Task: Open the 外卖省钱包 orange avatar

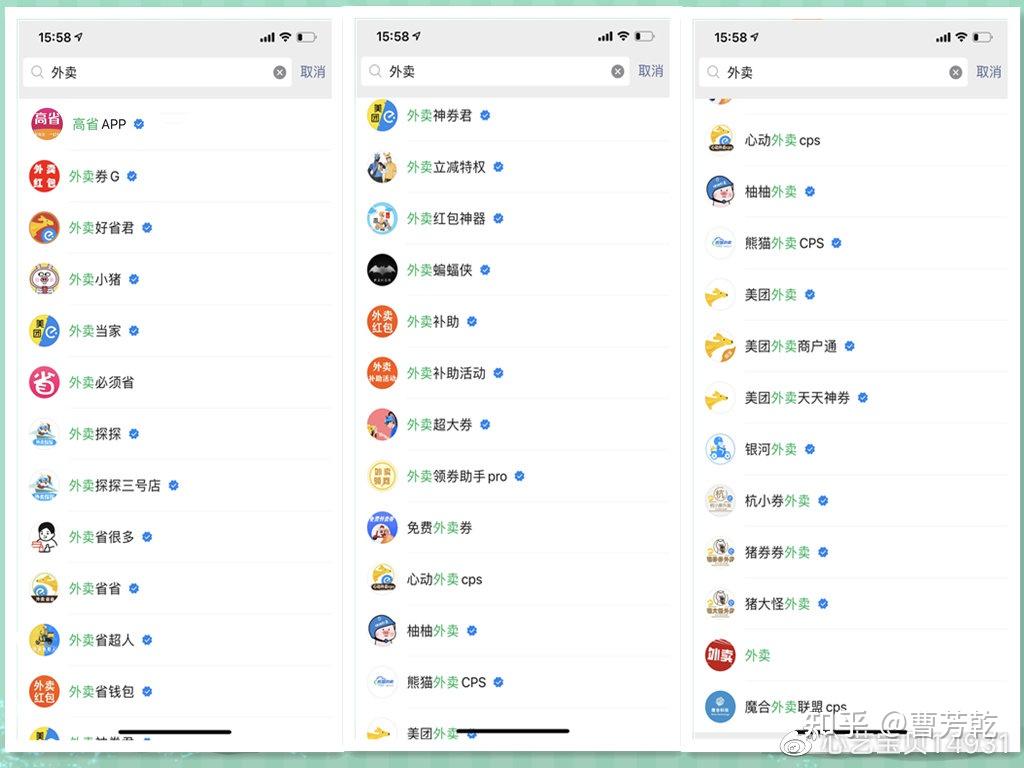Action: click(x=44, y=692)
